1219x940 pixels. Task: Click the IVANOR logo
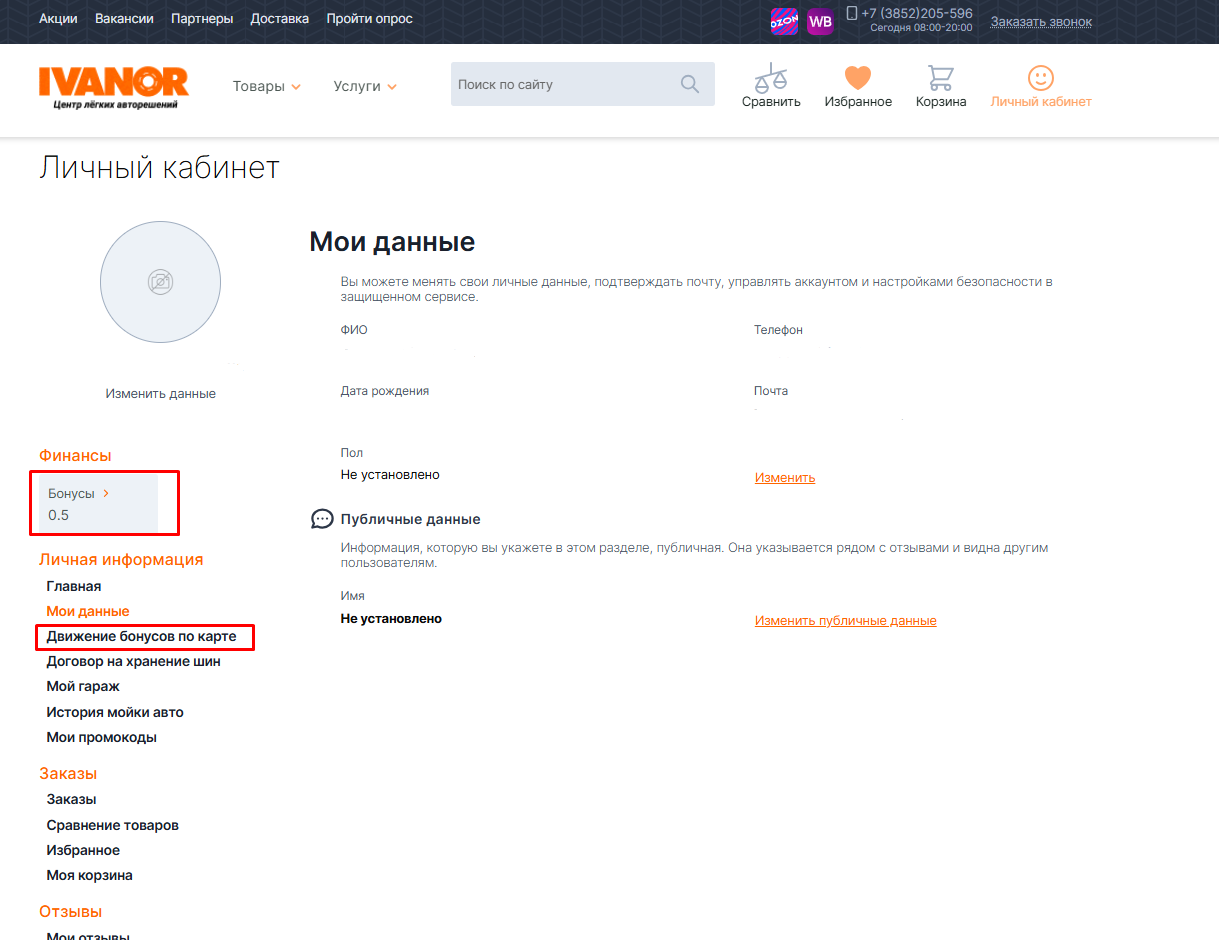click(x=113, y=87)
